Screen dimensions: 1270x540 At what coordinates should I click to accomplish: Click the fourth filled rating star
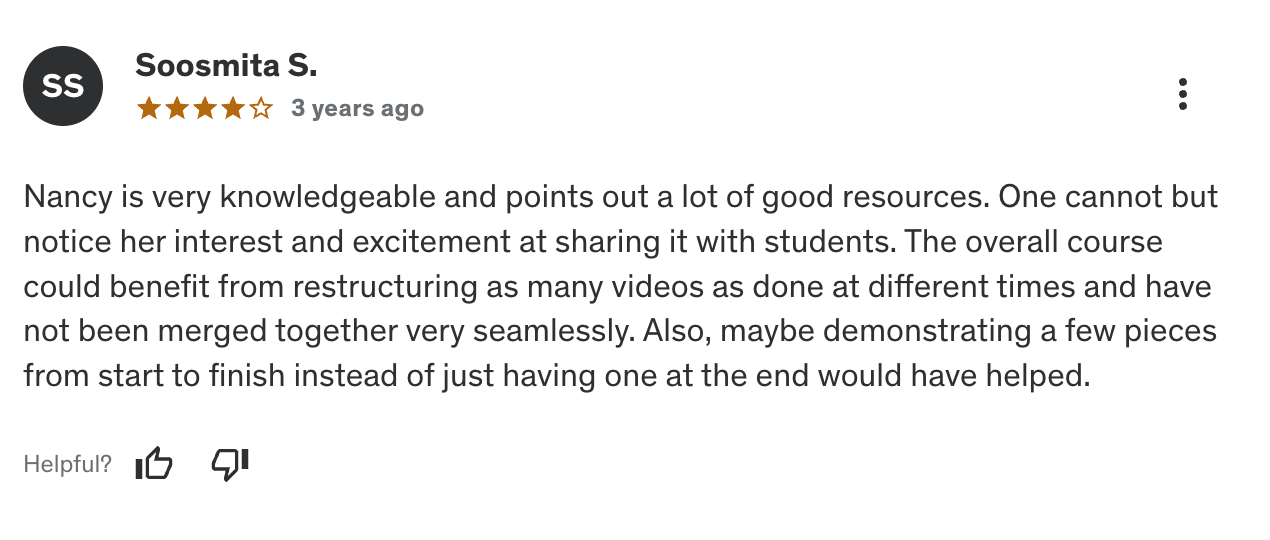click(x=233, y=108)
